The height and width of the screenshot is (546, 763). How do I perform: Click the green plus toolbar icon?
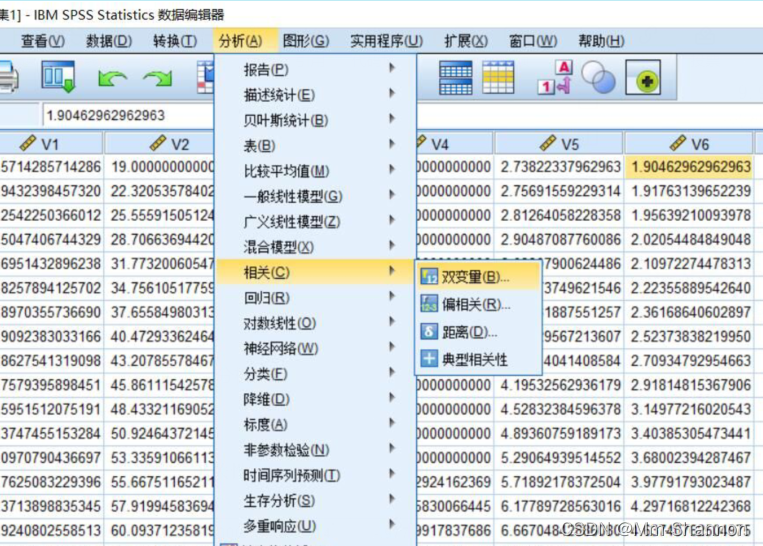[x=643, y=77]
